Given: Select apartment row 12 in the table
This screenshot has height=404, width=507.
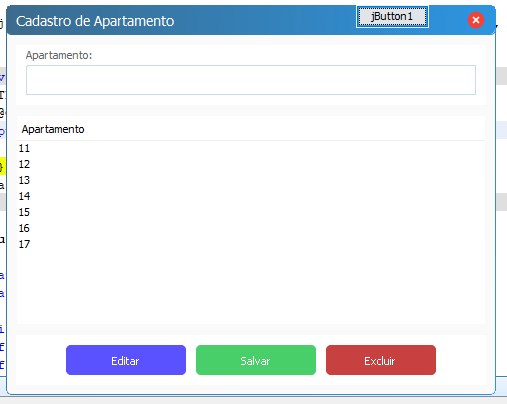Looking at the screenshot, I should 251,164.
